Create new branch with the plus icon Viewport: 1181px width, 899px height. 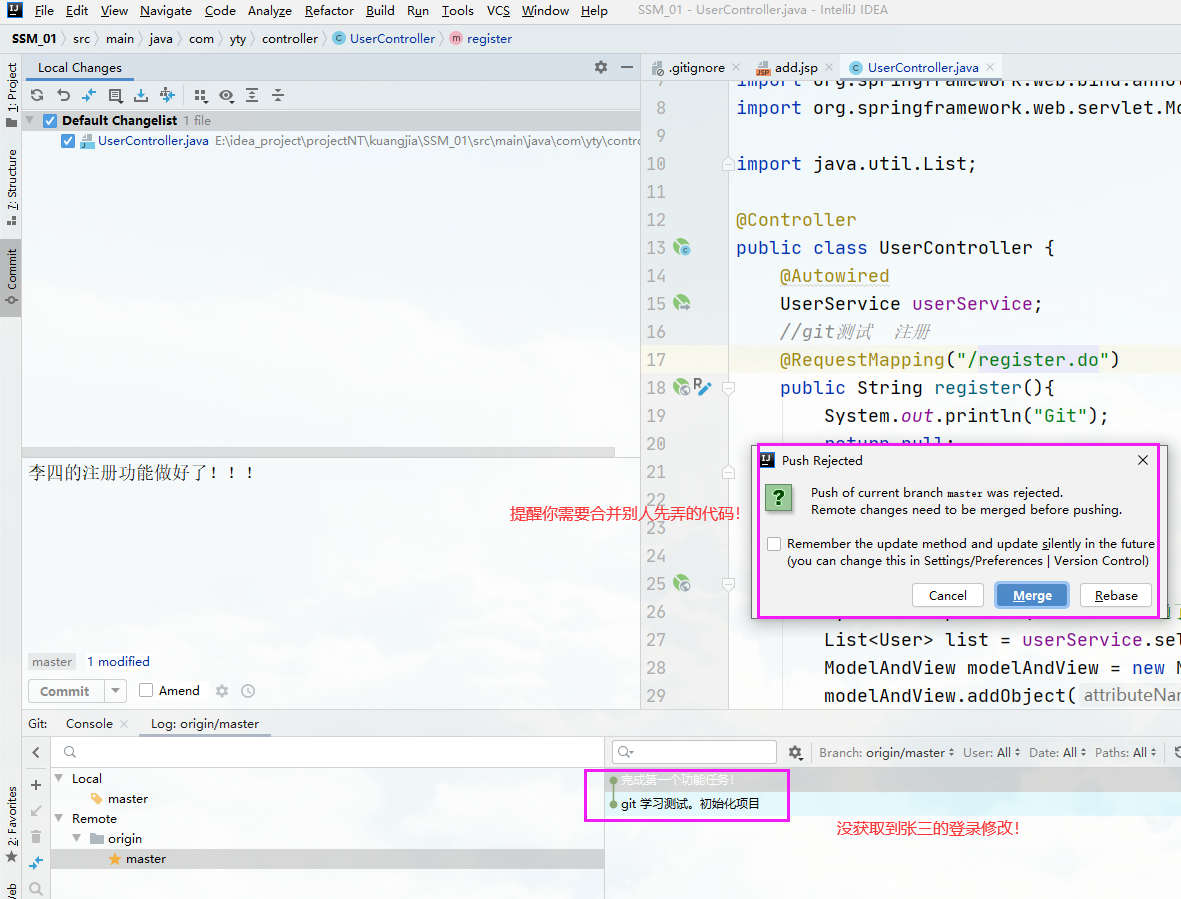point(35,786)
